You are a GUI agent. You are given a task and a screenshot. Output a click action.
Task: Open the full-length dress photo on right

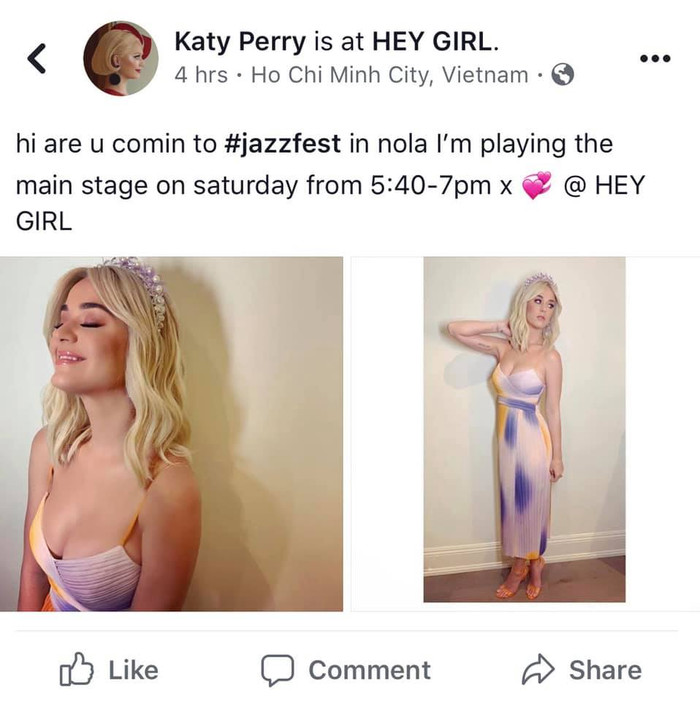[524, 429]
